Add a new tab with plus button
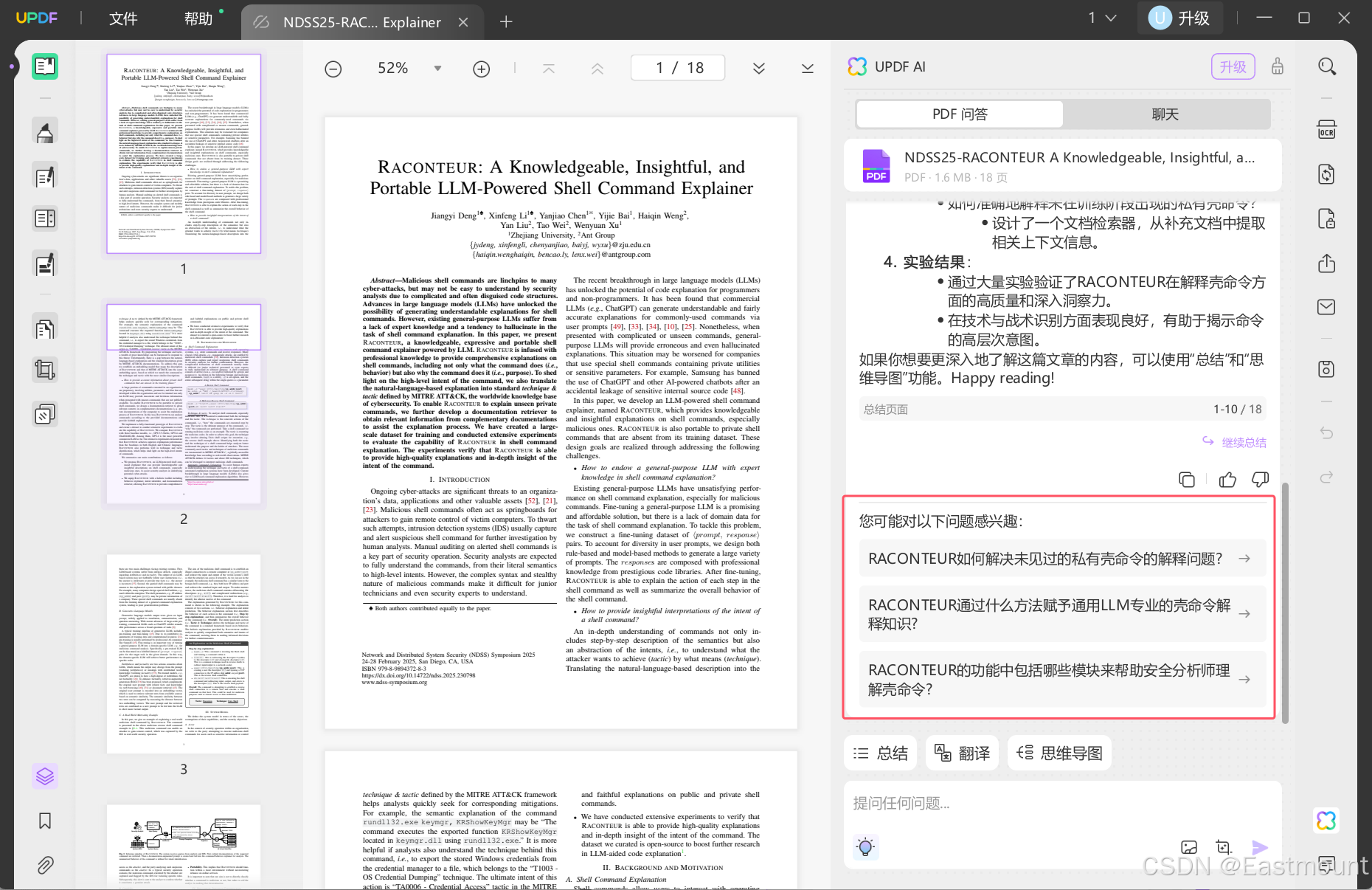This screenshot has width=1372, height=890. point(506,22)
